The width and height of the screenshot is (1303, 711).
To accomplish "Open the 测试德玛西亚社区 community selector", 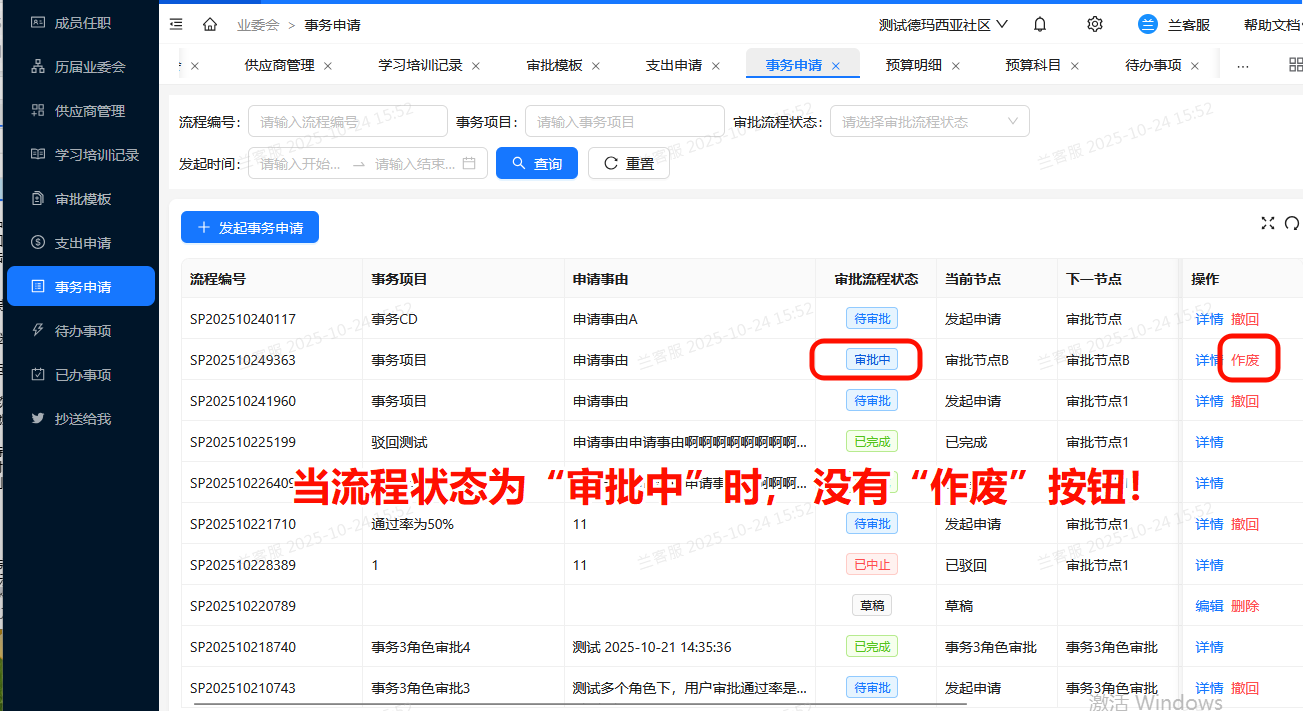I will (942, 25).
